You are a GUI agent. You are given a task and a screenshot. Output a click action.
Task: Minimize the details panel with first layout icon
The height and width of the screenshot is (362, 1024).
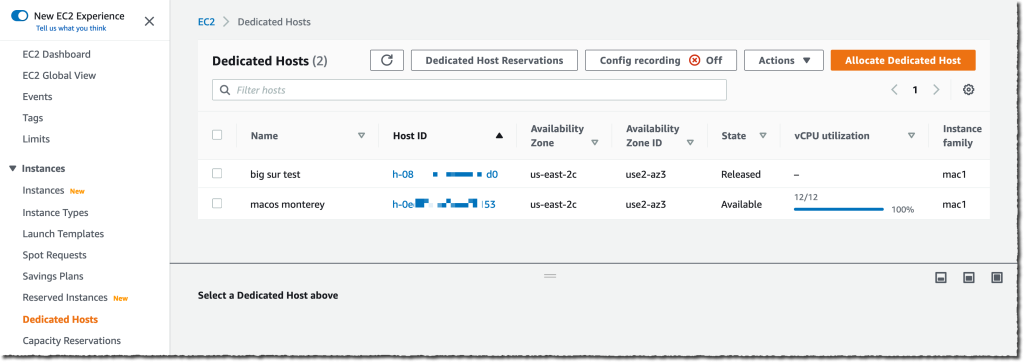tap(941, 278)
